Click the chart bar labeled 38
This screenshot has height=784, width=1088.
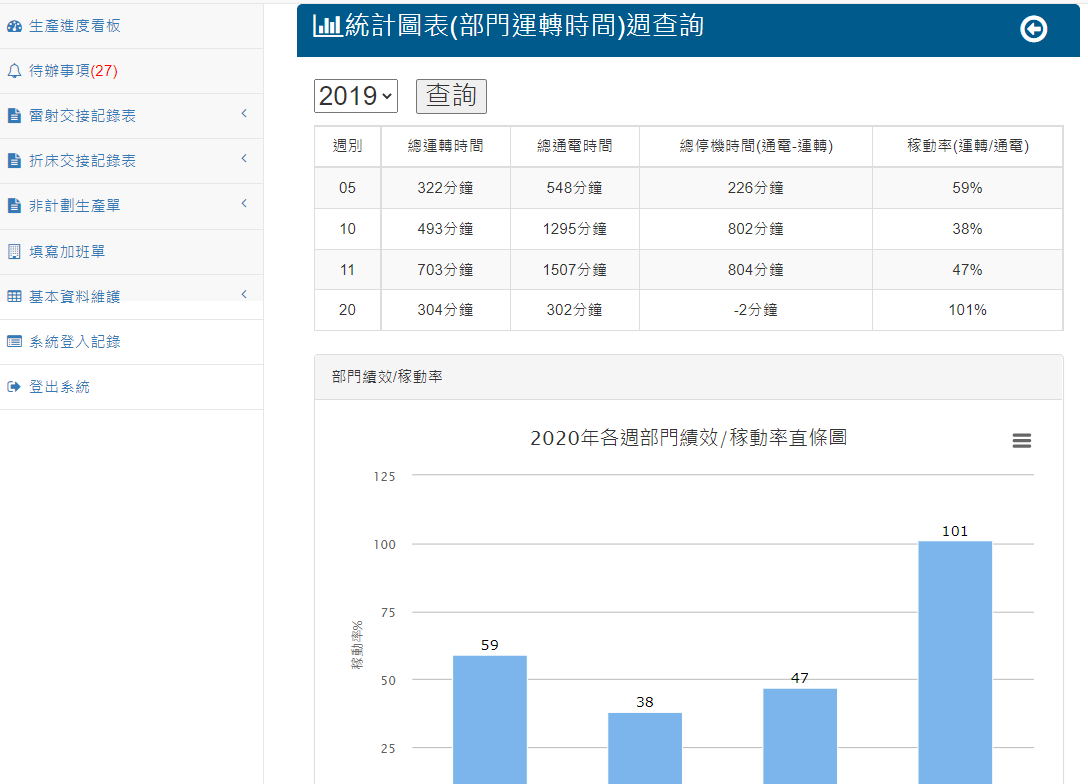tap(645, 748)
